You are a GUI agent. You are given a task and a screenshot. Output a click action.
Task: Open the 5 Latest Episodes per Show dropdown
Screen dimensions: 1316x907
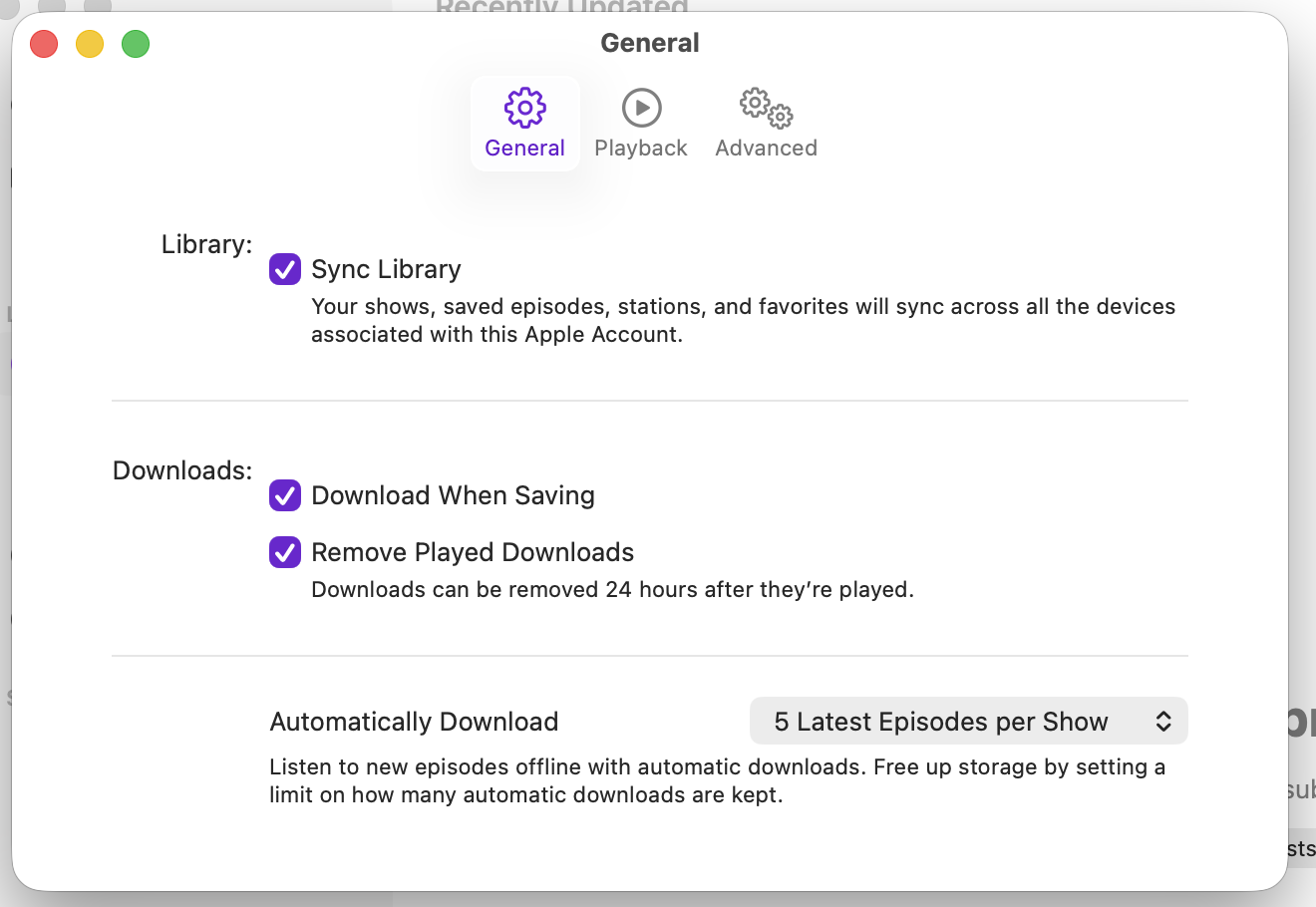(x=968, y=721)
